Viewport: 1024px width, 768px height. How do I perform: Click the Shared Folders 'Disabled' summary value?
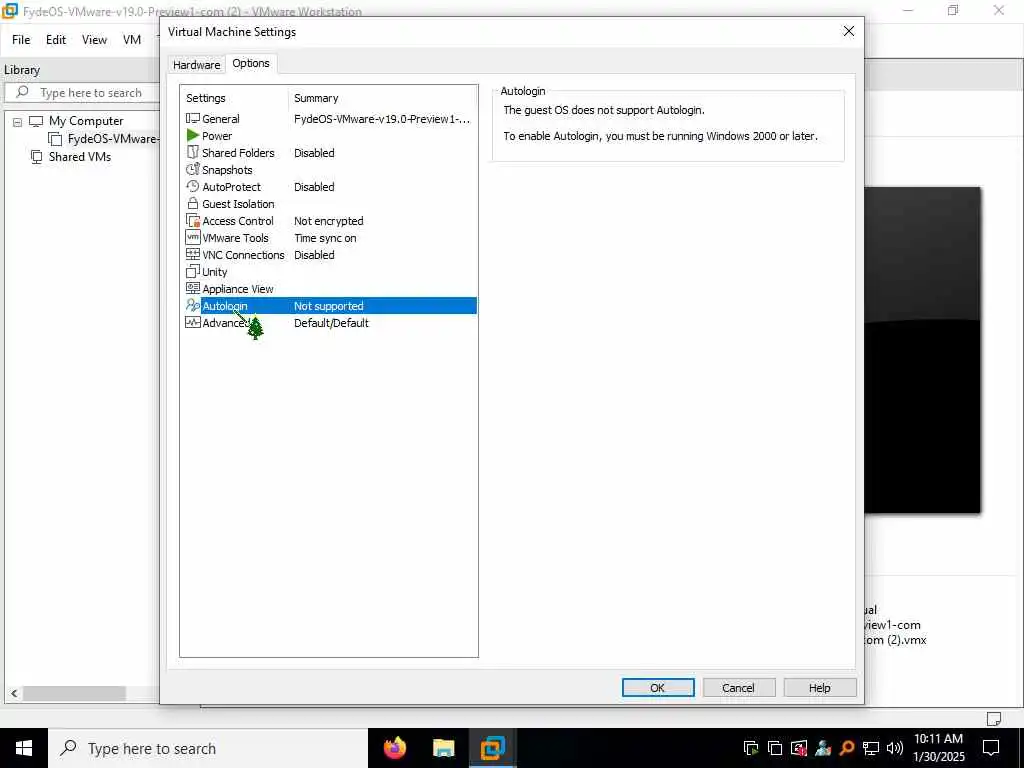pos(314,153)
